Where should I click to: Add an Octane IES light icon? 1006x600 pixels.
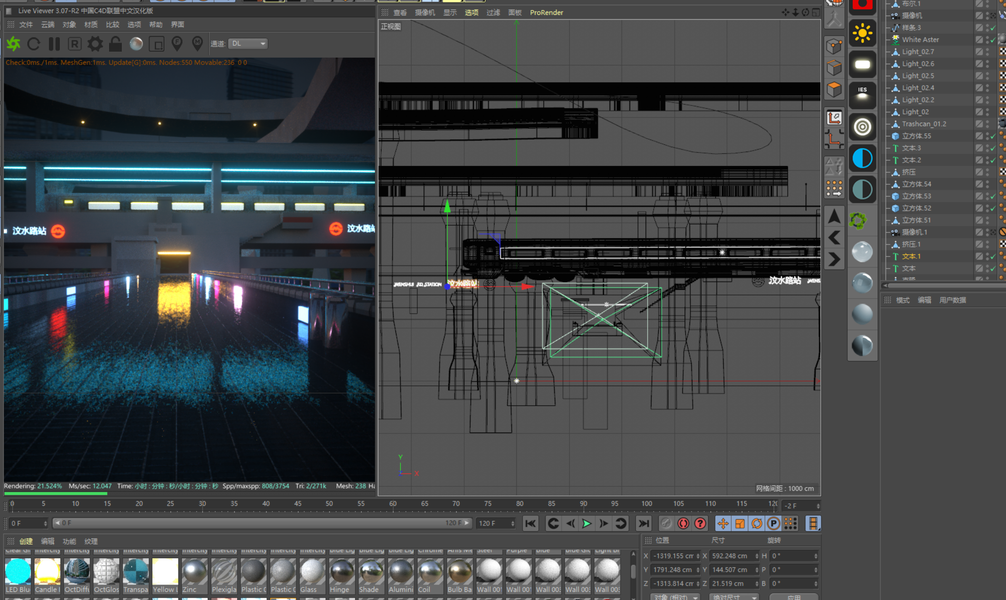click(x=862, y=95)
